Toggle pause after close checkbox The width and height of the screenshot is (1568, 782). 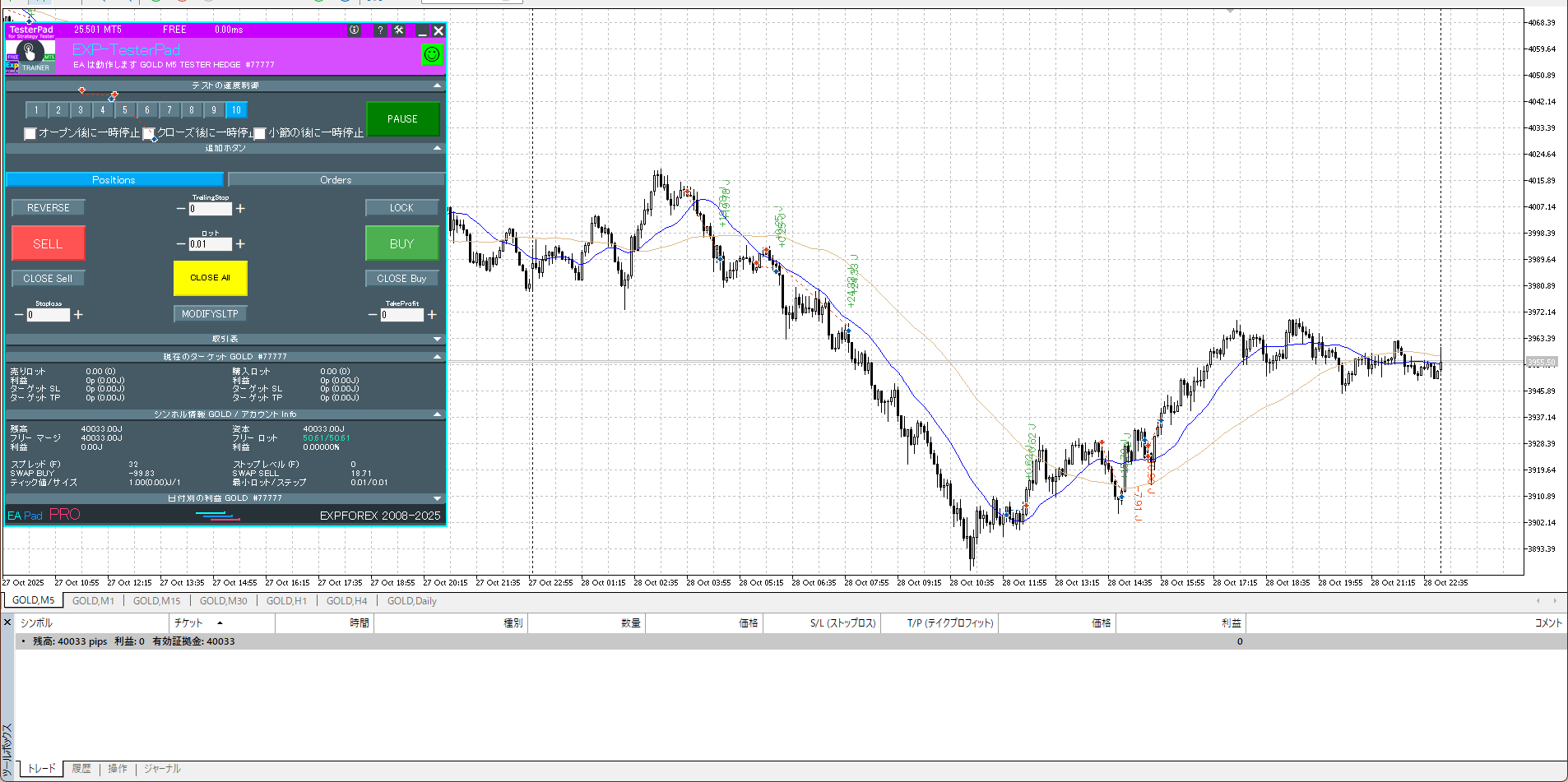pos(149,133)
